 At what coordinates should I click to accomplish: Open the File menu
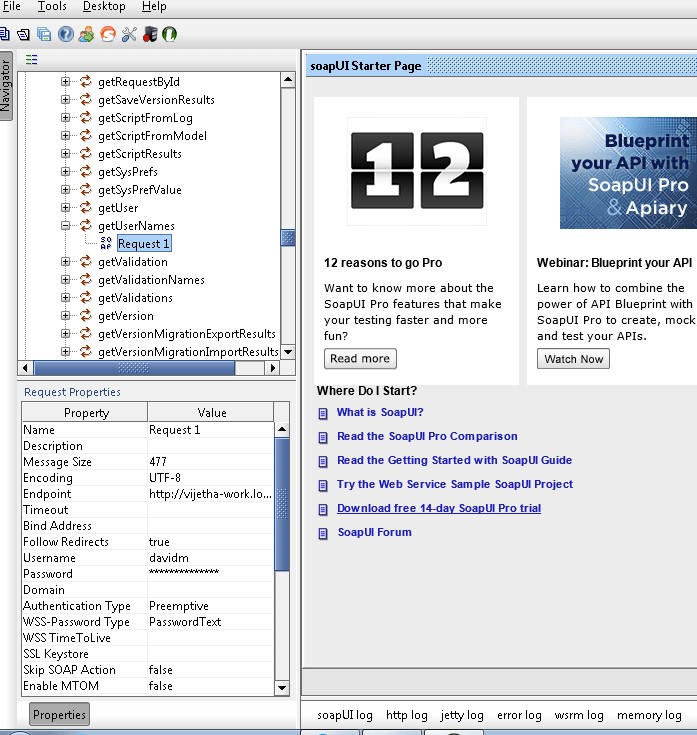click(11, 7)
